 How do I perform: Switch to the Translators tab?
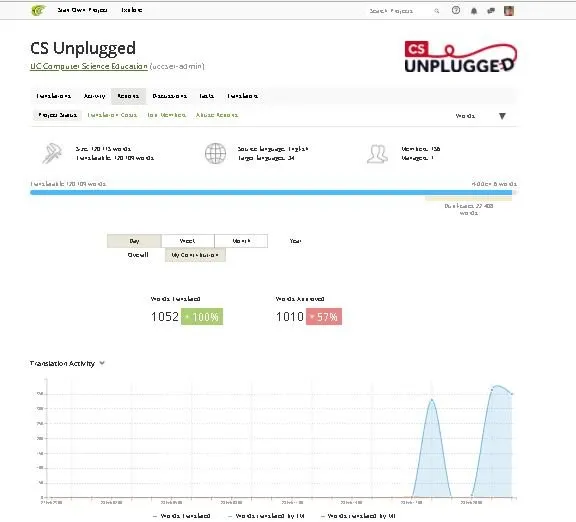click(242, 96)
